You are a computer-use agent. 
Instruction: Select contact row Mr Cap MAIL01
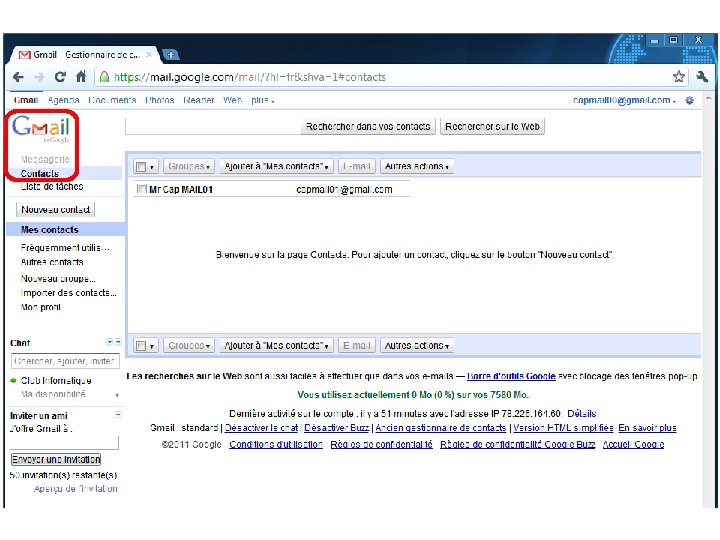click(x=271, y=189)
